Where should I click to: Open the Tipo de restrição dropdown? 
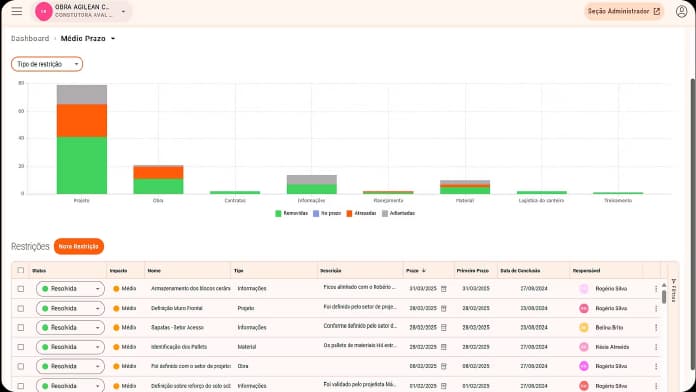point(47,64)
